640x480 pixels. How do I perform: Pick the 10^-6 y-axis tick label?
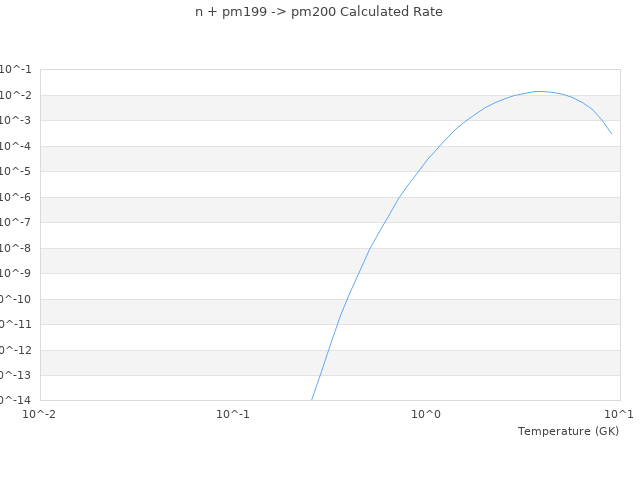tap(16, 197)
